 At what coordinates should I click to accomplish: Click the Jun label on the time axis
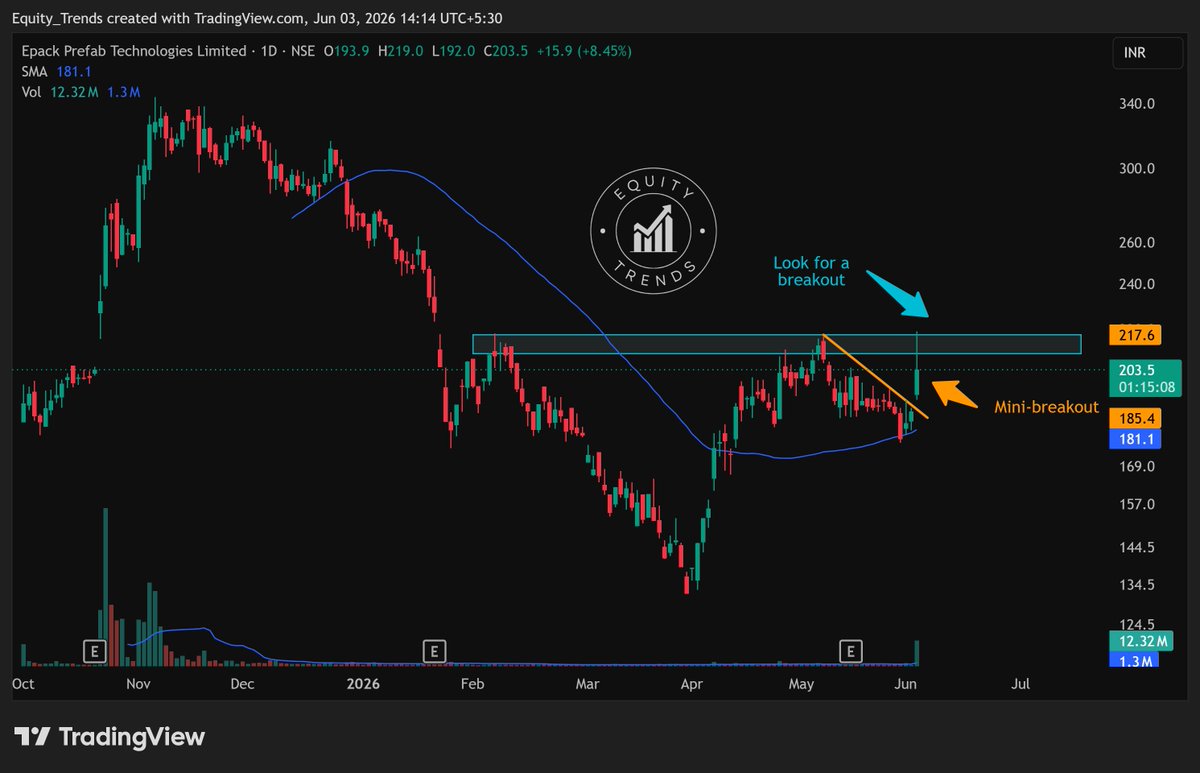tap(905, 685)
